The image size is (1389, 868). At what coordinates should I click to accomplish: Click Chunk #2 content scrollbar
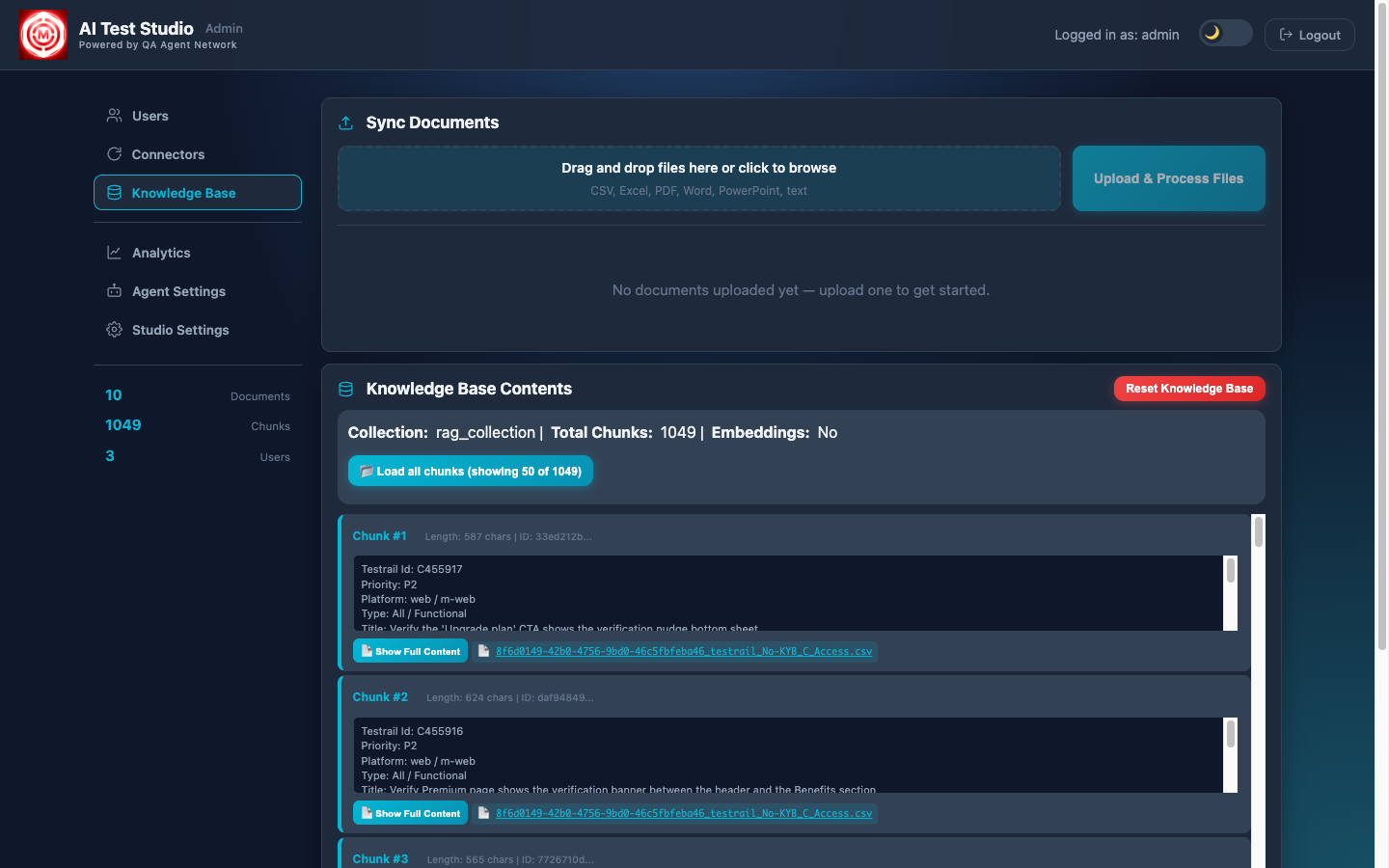1231,755
